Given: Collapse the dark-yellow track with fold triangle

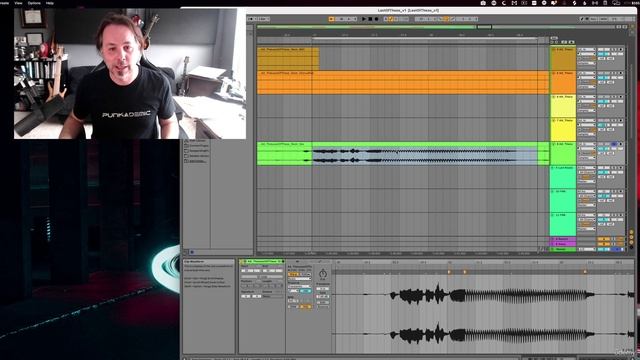Looking at the screenshot, I should click(553, 50).
